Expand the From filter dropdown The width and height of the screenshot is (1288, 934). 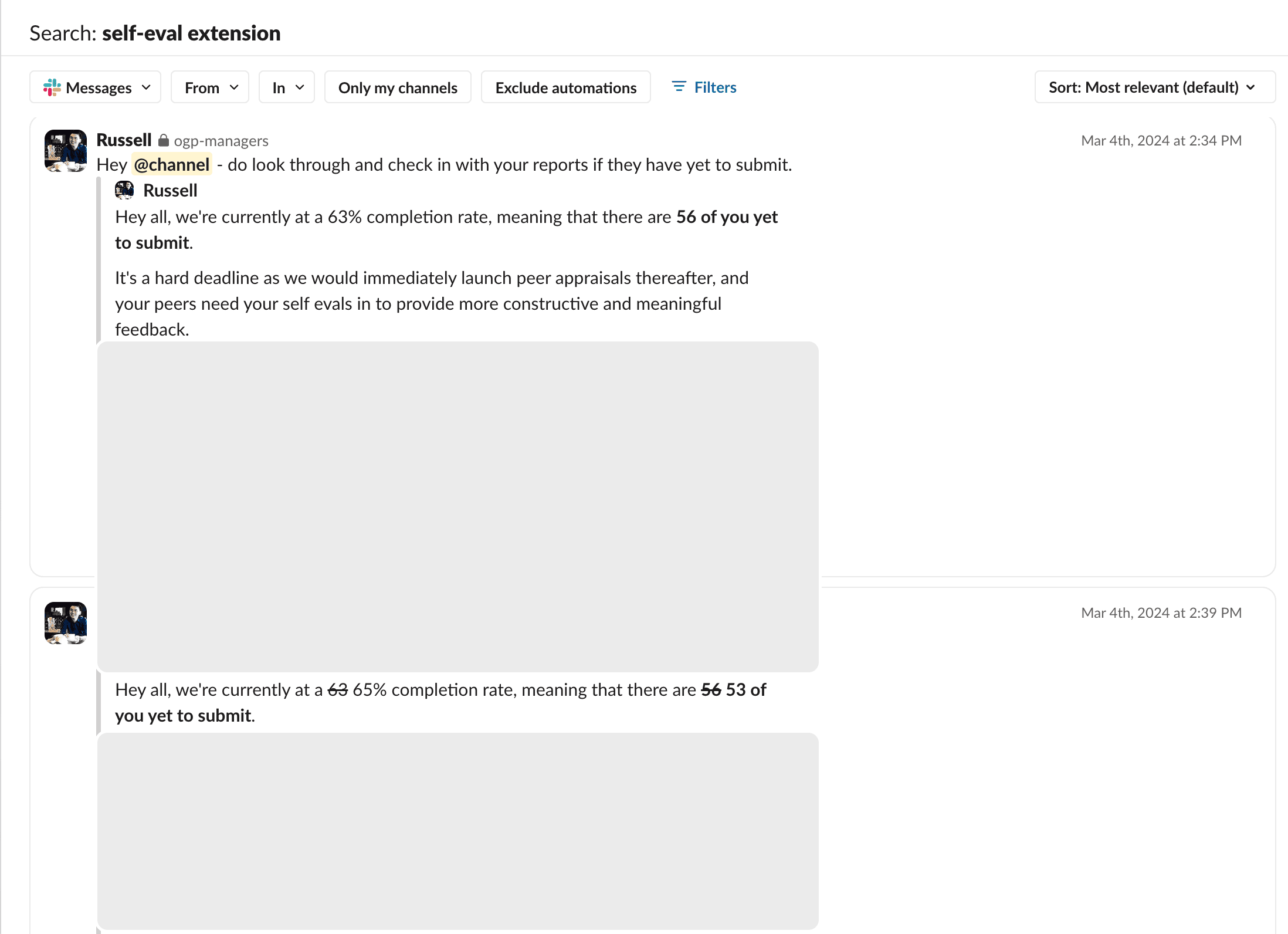click(209, 87)
